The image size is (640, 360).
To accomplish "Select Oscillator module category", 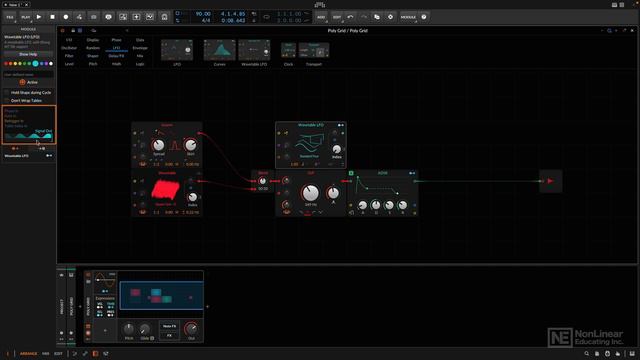I will pyautogui.click(x=69, y=48).
